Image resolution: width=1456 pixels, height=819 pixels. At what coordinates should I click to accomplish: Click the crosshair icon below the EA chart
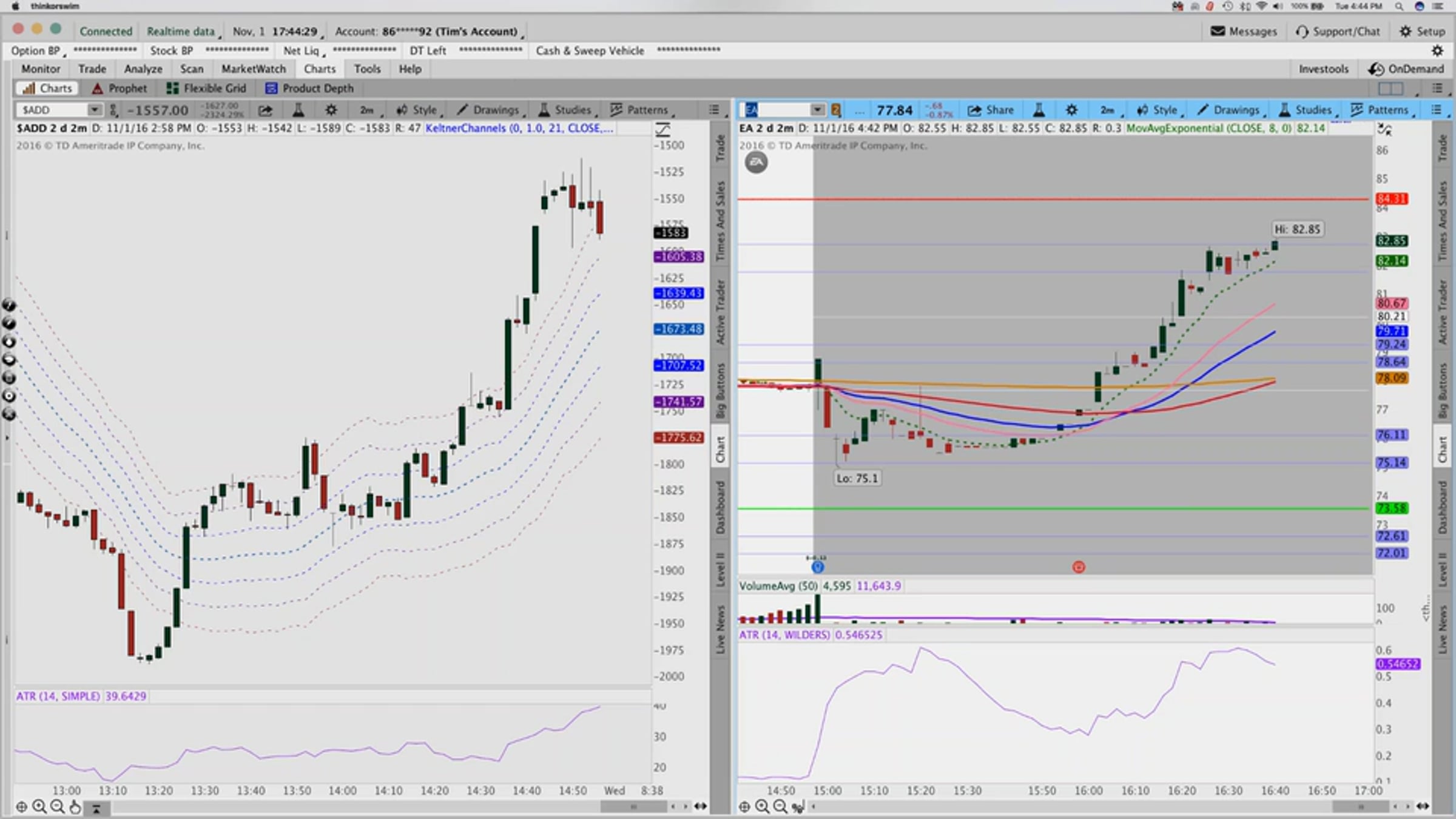pos(744,806)
